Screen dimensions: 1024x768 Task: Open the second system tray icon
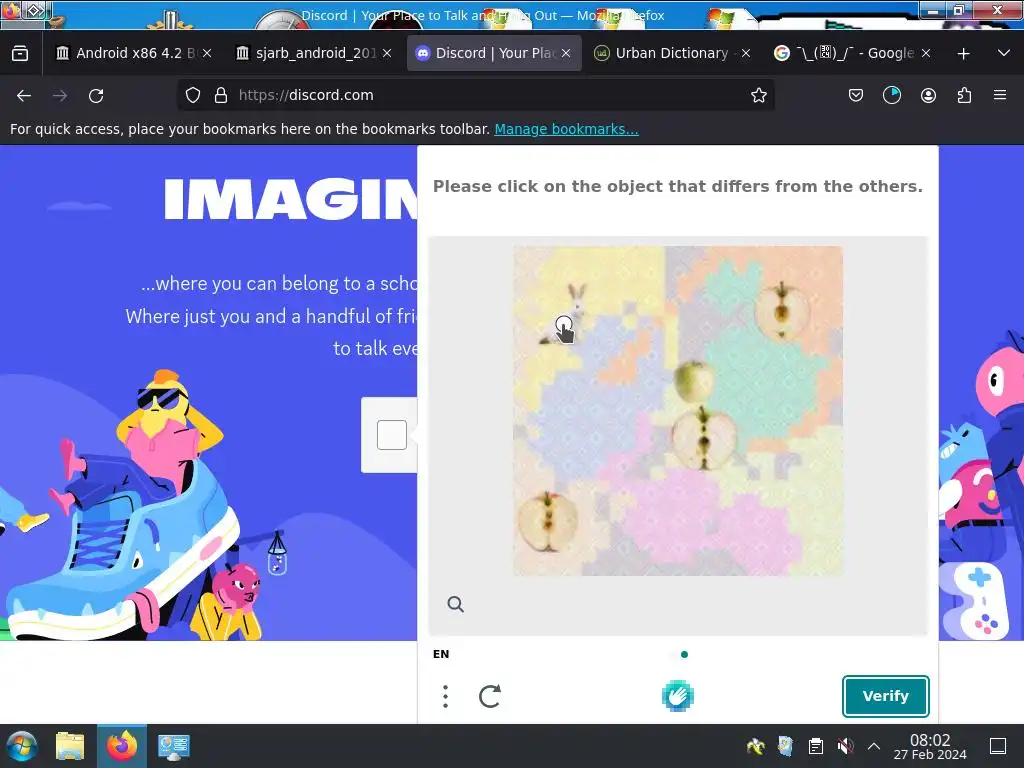point(786,746)
